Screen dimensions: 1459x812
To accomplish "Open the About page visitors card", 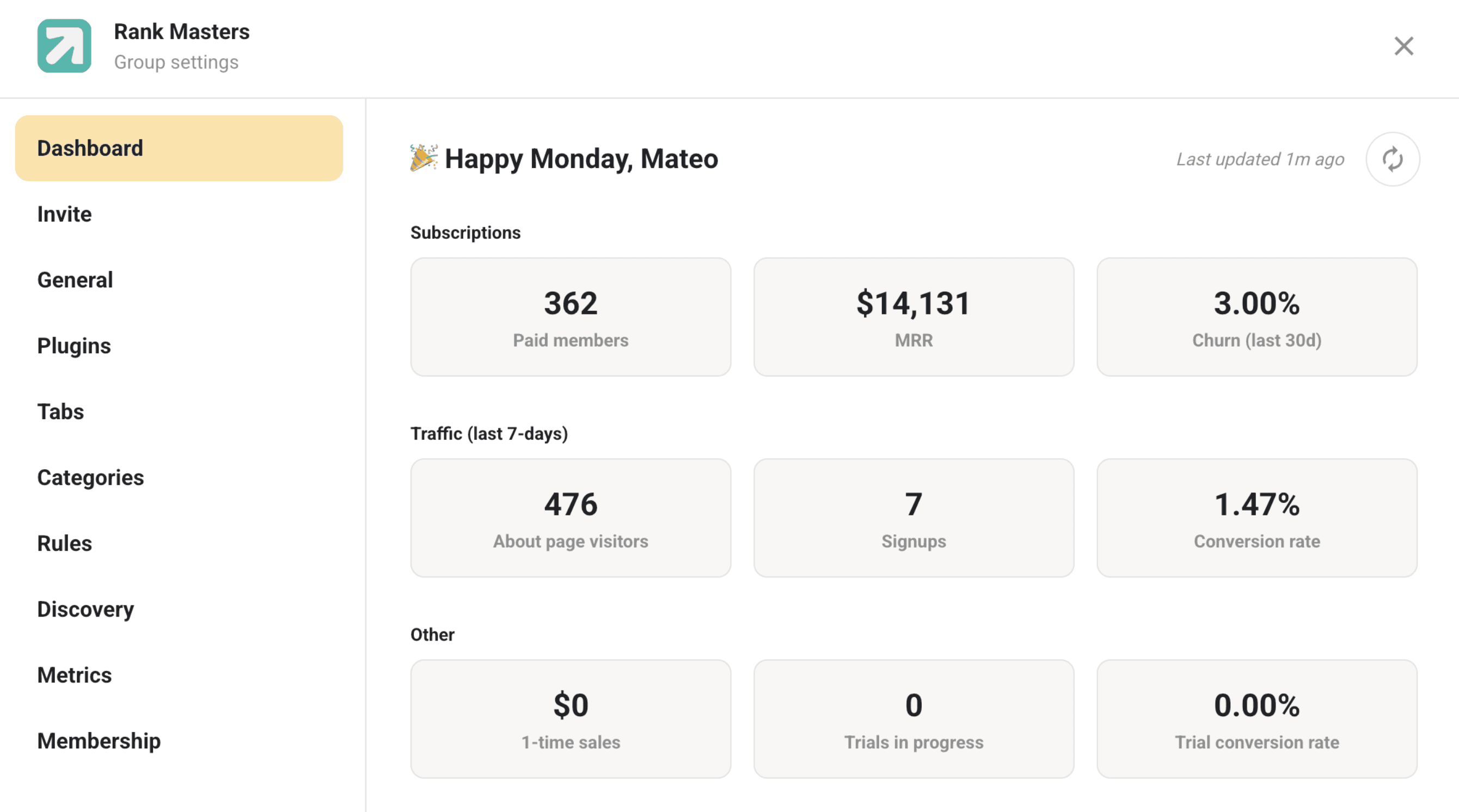I will coord(571,518).
